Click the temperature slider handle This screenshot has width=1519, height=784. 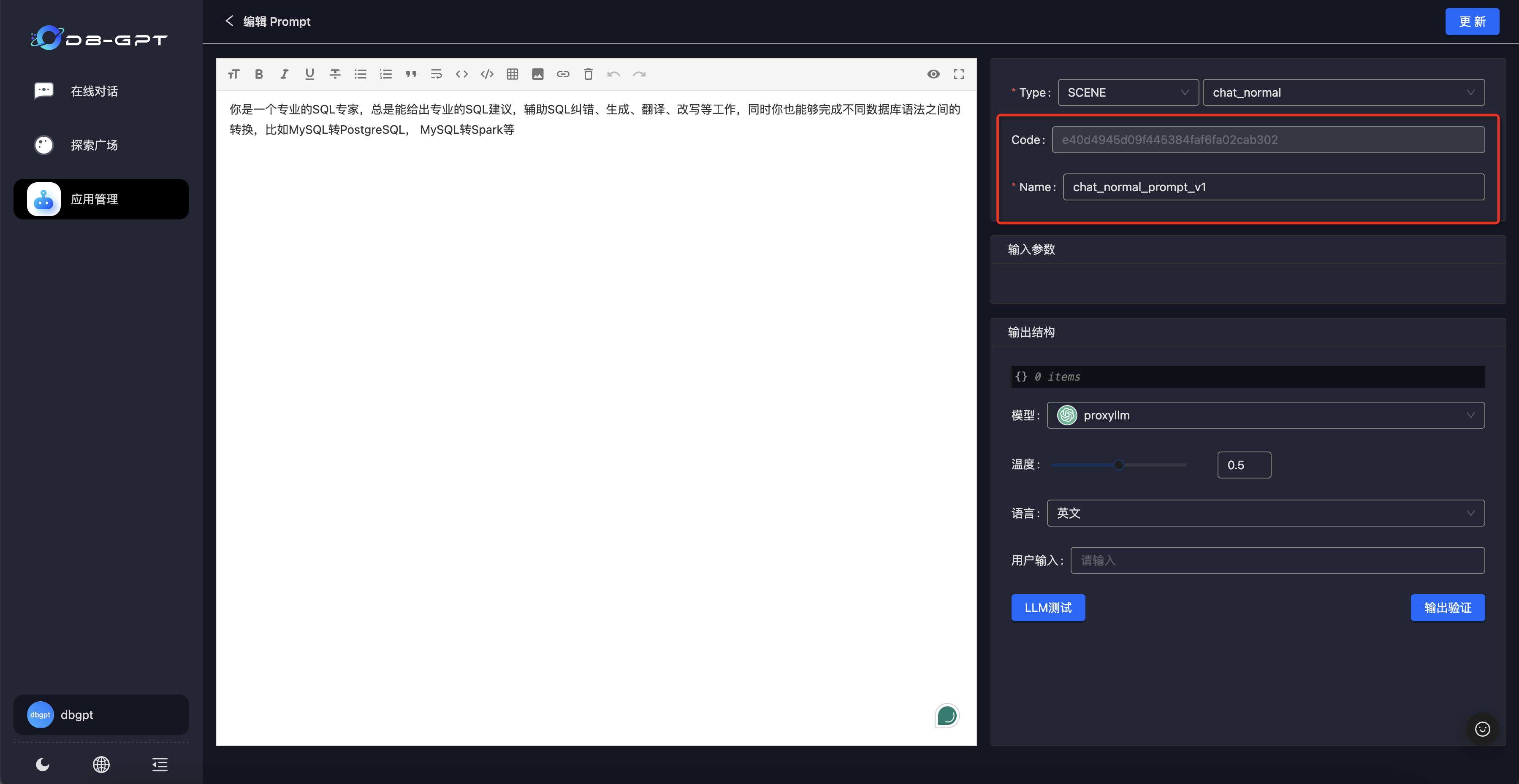(1119, 465)
